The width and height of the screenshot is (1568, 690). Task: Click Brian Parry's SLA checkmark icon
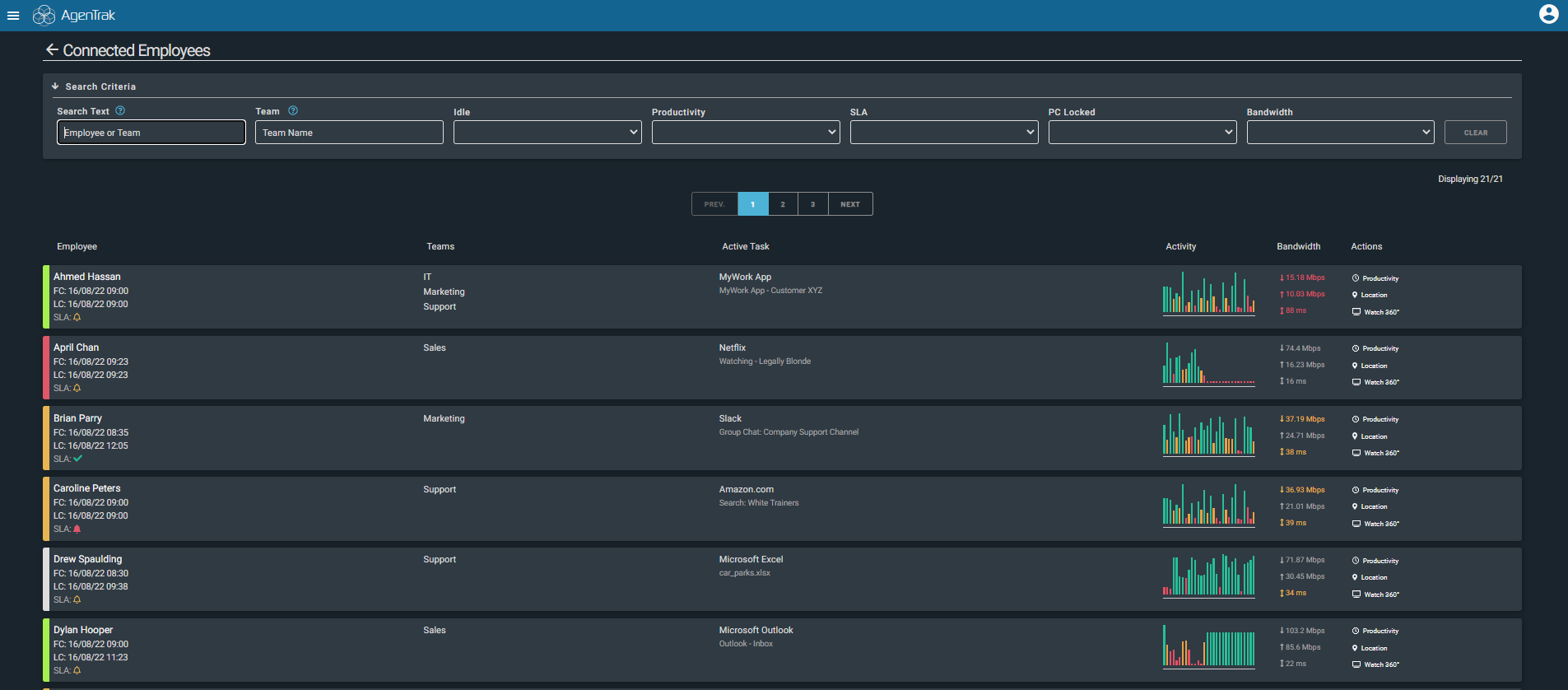(x=78, y=459)
